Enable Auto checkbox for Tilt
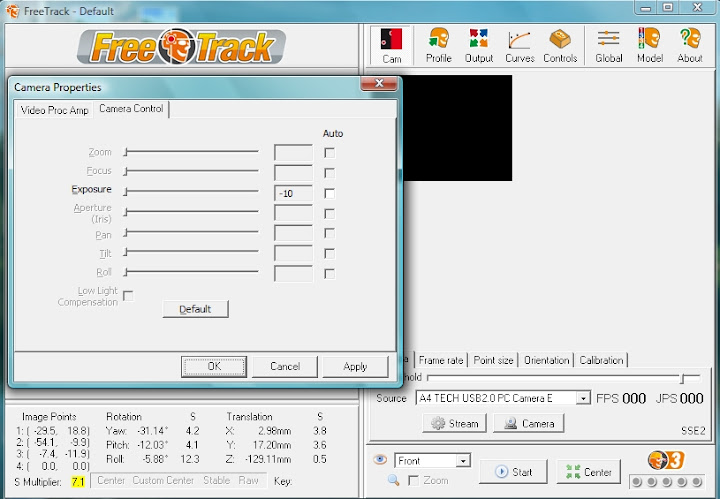The height and width of the screenshot is (499, 720). coord(329,253)
